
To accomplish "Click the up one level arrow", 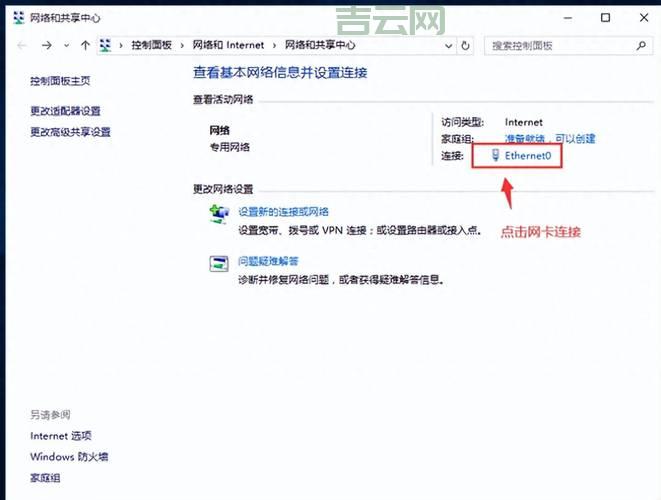I will tap(85, 45).
